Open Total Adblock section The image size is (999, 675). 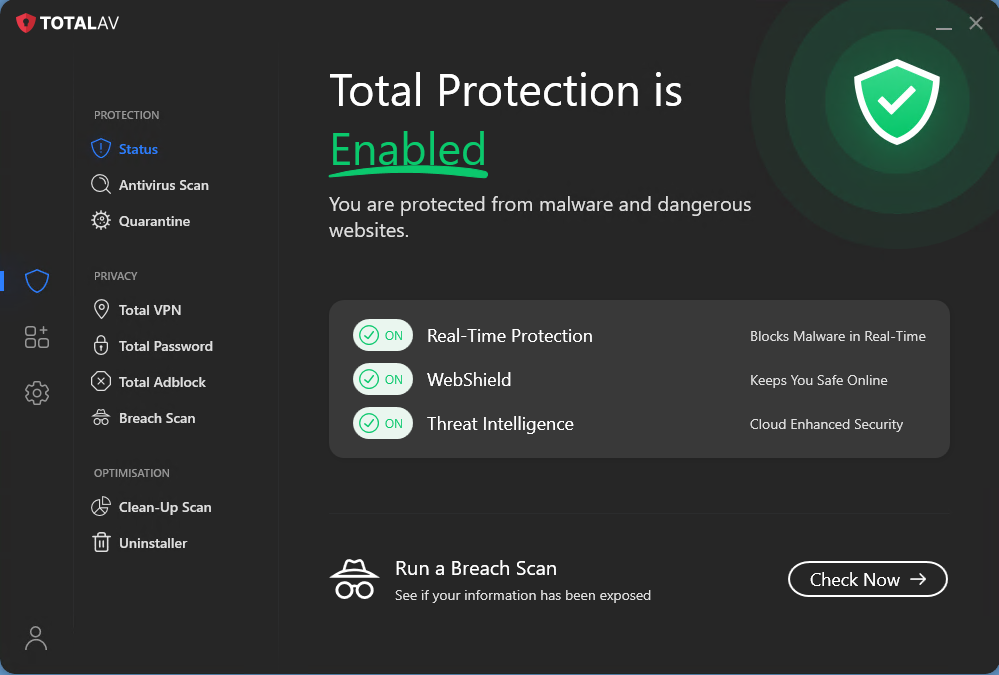[162, 382]
